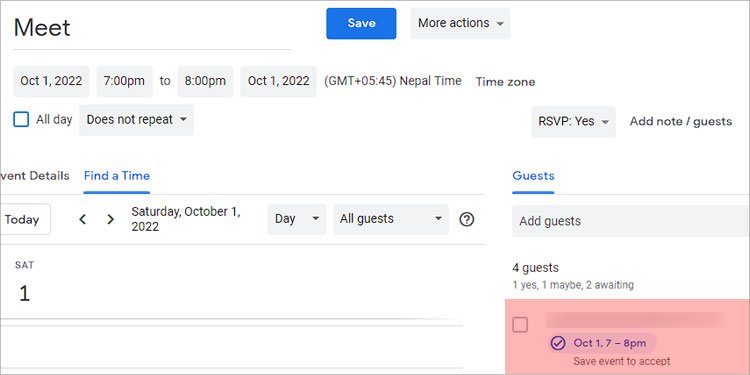Open the RSVP: Yes dropdown
This screenshot has height=375, width=750.
click(574, 121)
